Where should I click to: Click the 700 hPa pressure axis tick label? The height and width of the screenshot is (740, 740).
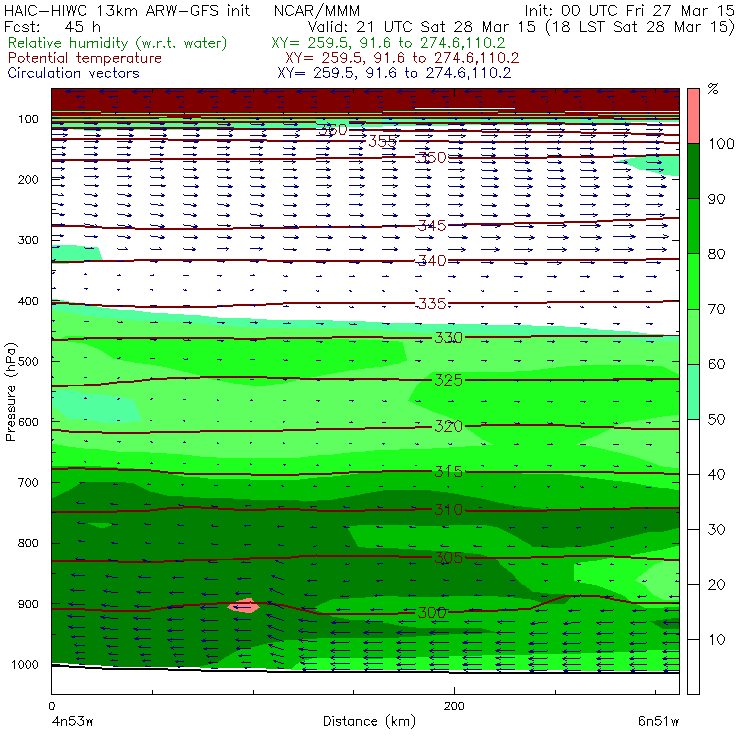(x=28, y=483)
